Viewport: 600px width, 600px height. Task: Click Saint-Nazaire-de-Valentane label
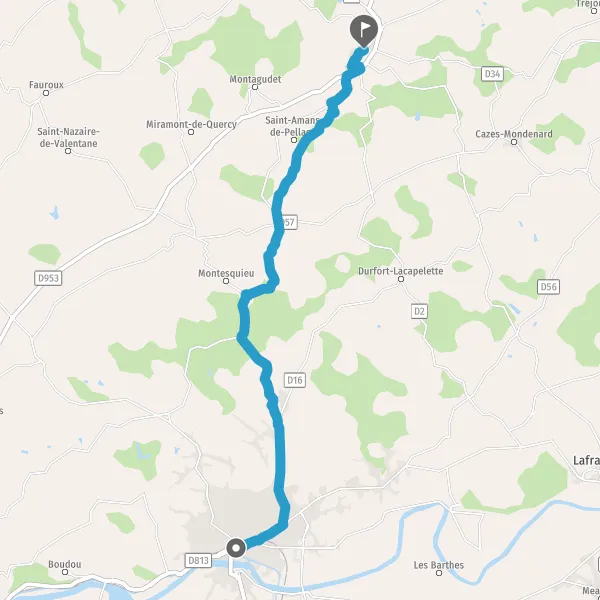pyautogui.click(x=68, y=137)
